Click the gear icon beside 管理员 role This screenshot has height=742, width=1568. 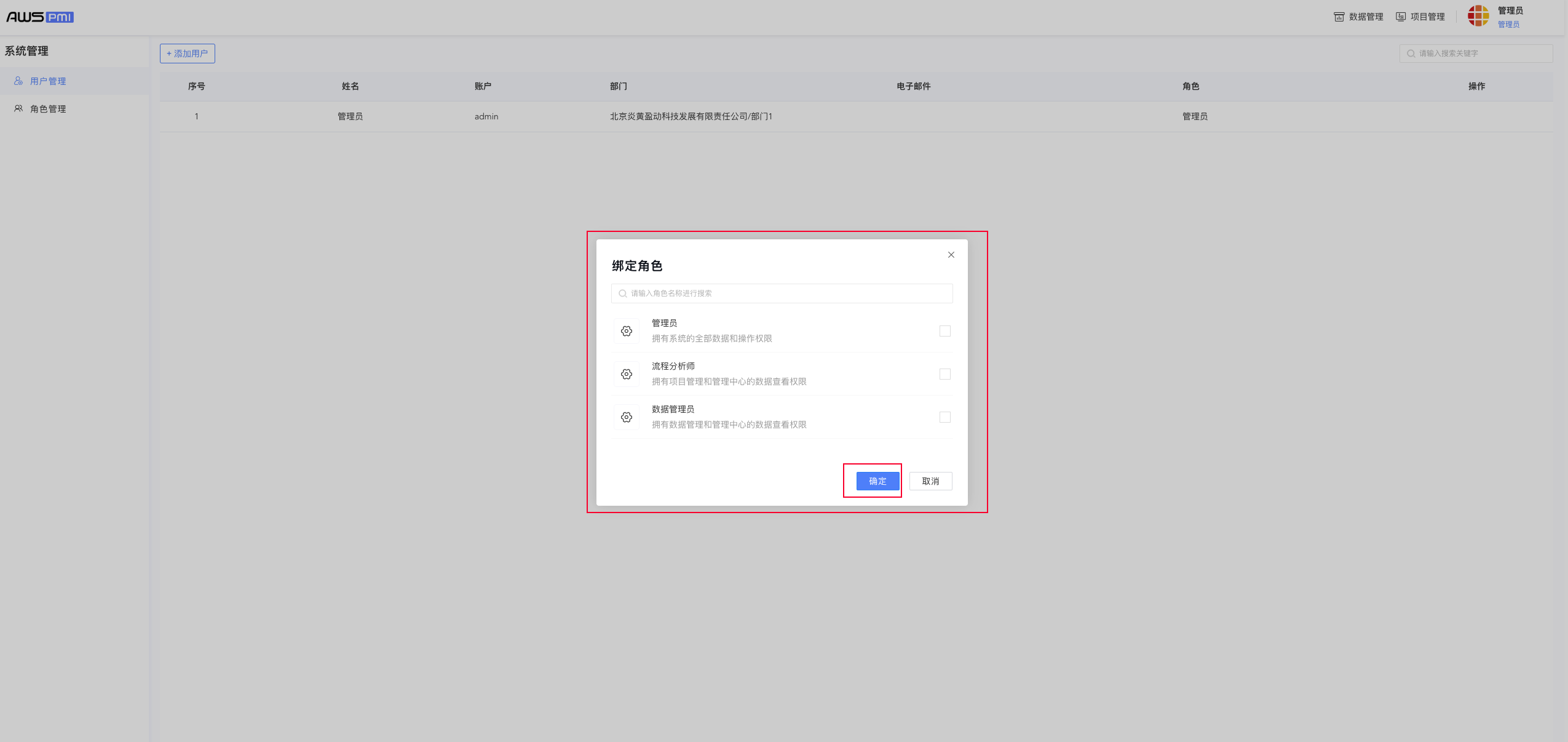click(627, 331)
